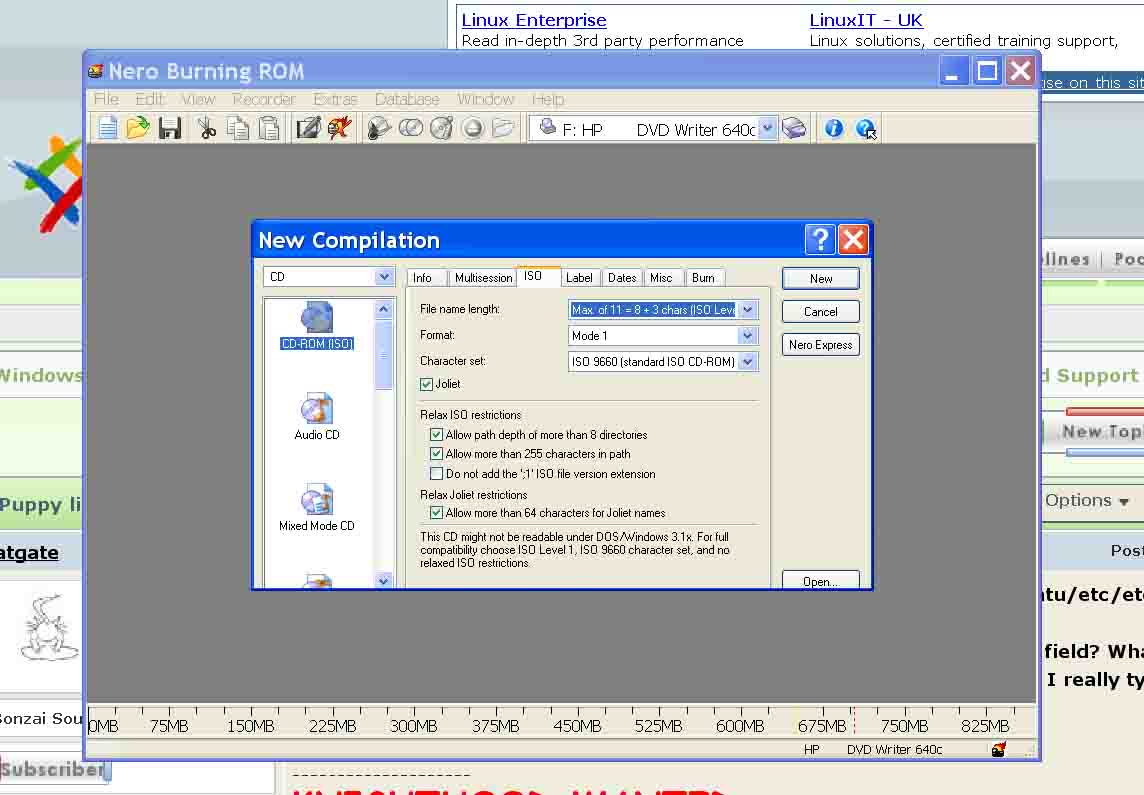Click the Paste clipboard icon
The width and height of the screenshot is (1144, 795).
click(x=269, y=128)
